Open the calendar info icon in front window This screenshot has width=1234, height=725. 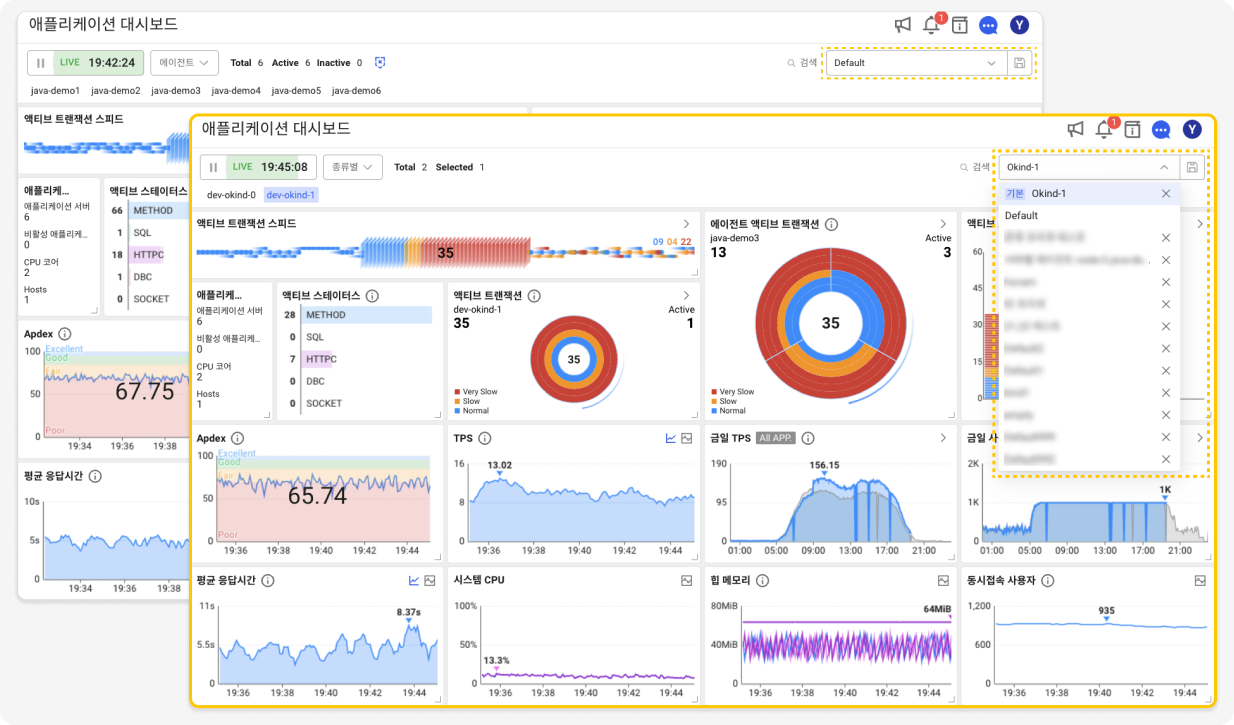[1132, 129]
